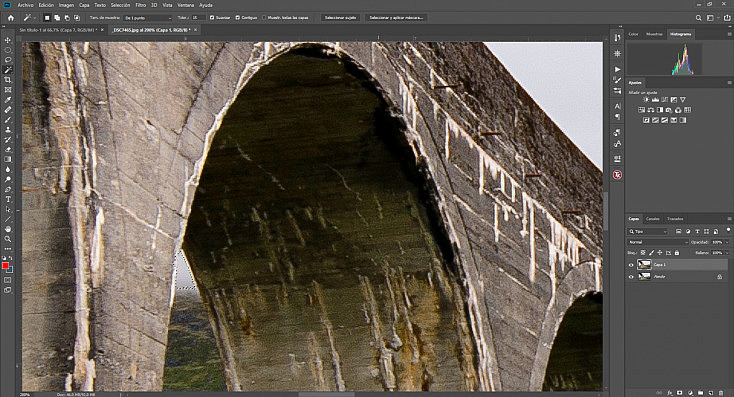Viewport: 734px width, 397px height.
Task: Select the Elliptical Marquee tool
Action: (8, 50)
